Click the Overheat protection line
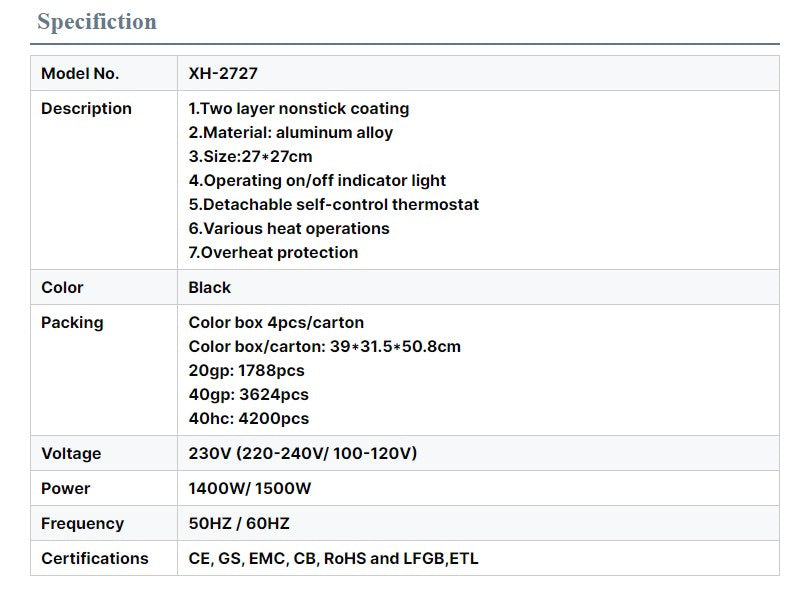800x589 pixels. [x=273, y=252]
